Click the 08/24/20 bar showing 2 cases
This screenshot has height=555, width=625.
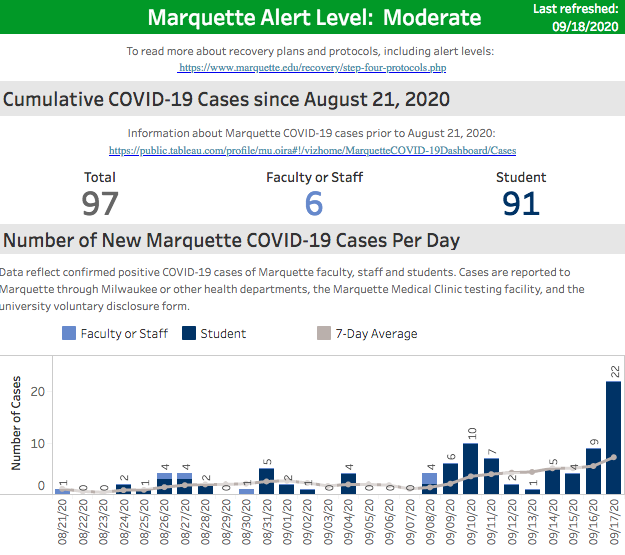pyautogui.click(x=123, y=489)
